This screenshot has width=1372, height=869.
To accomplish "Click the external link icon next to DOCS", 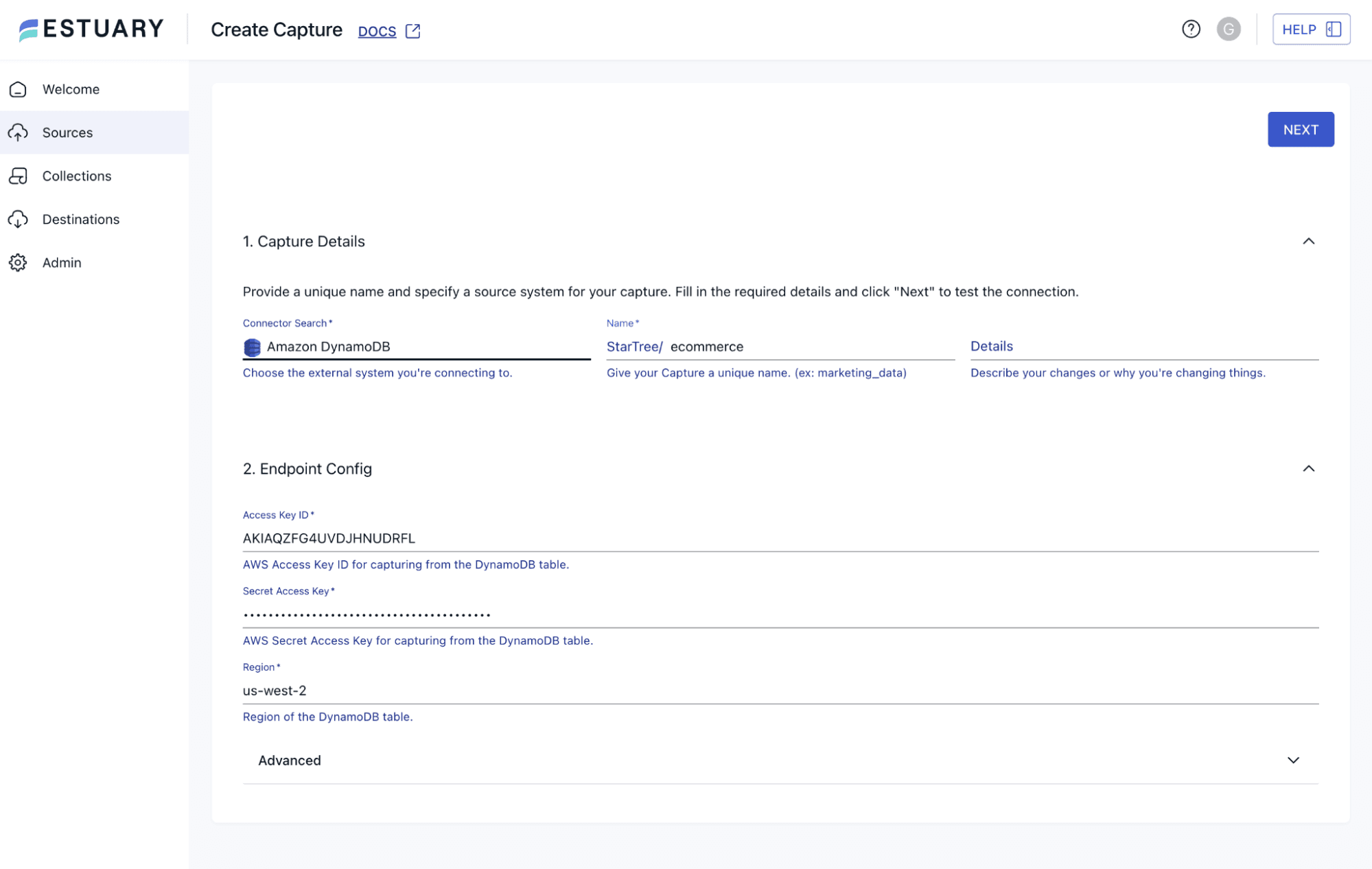I will pos(412,30).
